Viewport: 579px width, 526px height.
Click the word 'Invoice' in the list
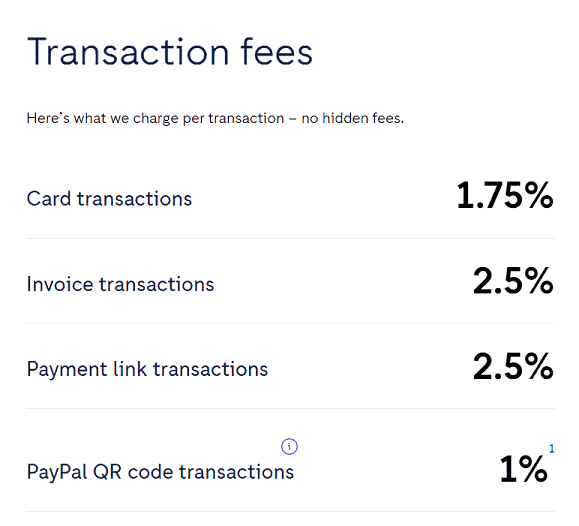[60, 284]
